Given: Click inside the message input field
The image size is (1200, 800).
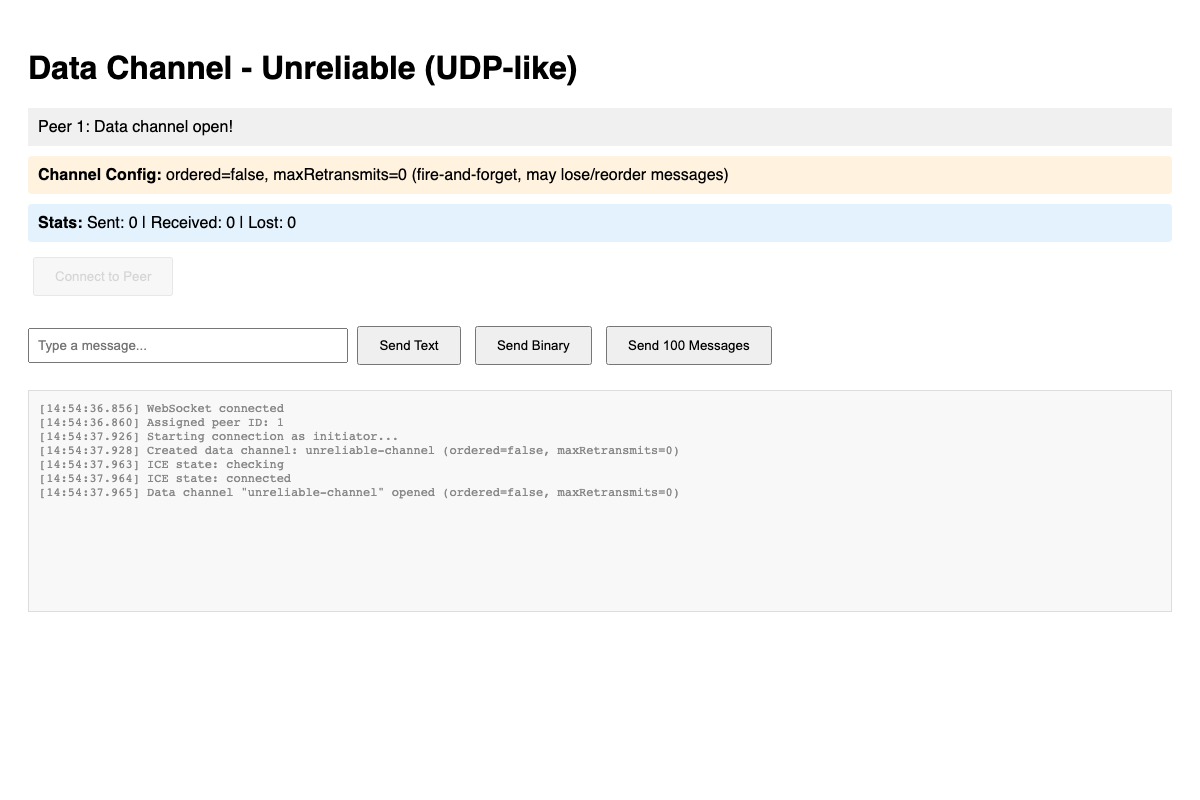Looking at the screenshot, I should coord(188,345).
